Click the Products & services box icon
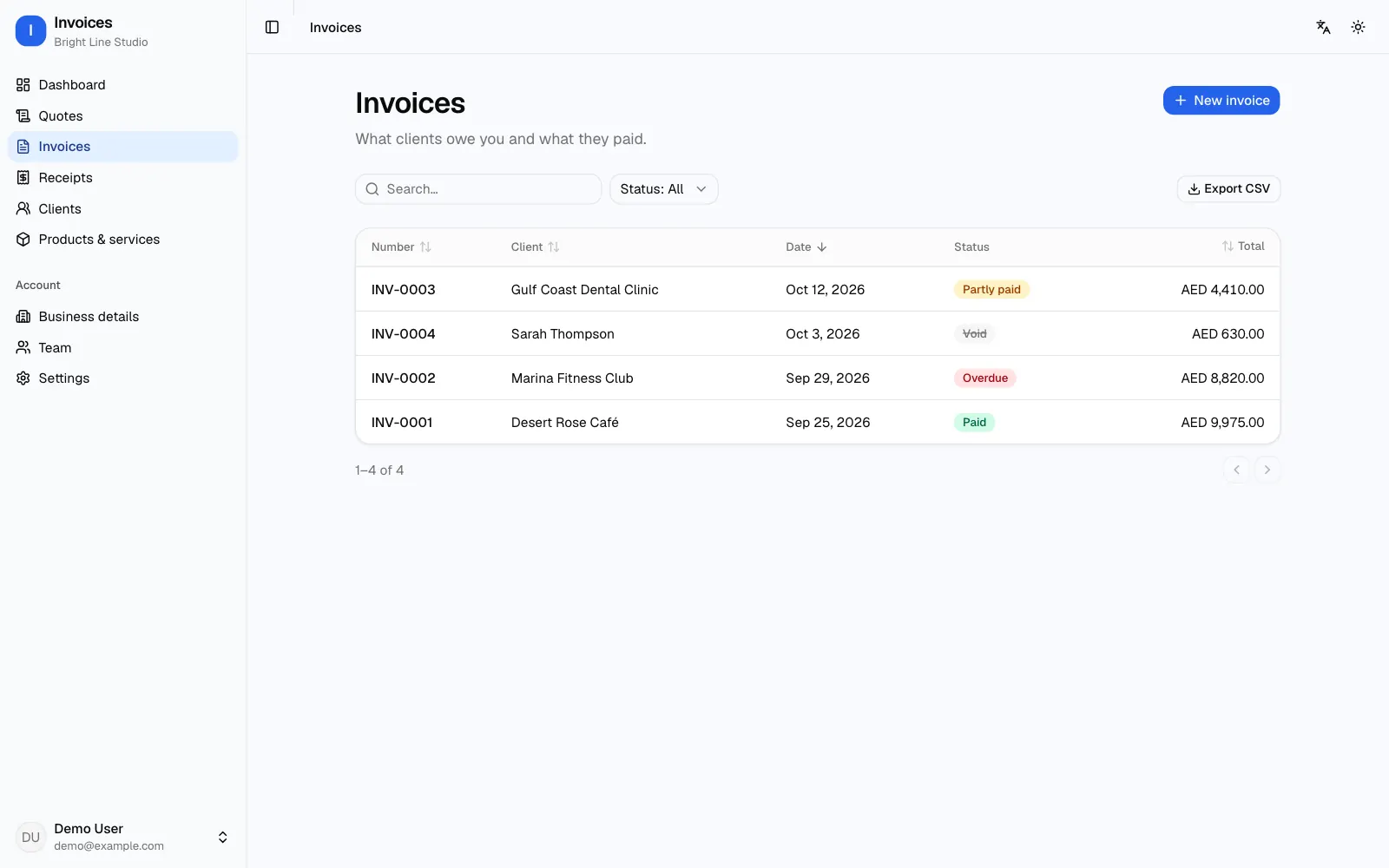The width and height of the screenshot is (1389, 868). (x=23, y=239)
